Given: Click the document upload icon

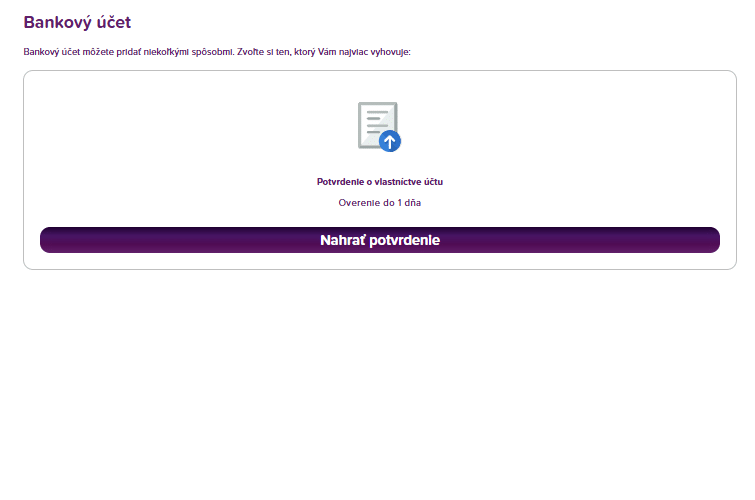Looking at the screenshot, I should (x=379, y=127).
